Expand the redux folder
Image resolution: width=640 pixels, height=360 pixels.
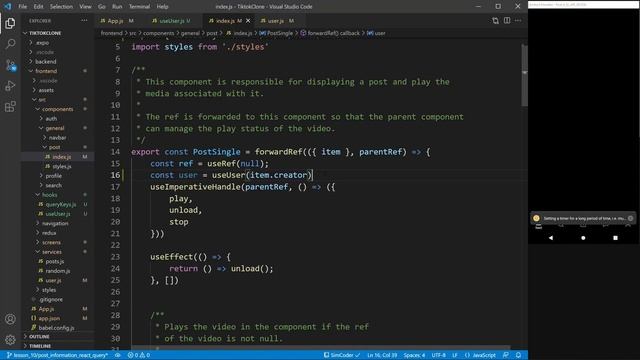pos(49,233)
